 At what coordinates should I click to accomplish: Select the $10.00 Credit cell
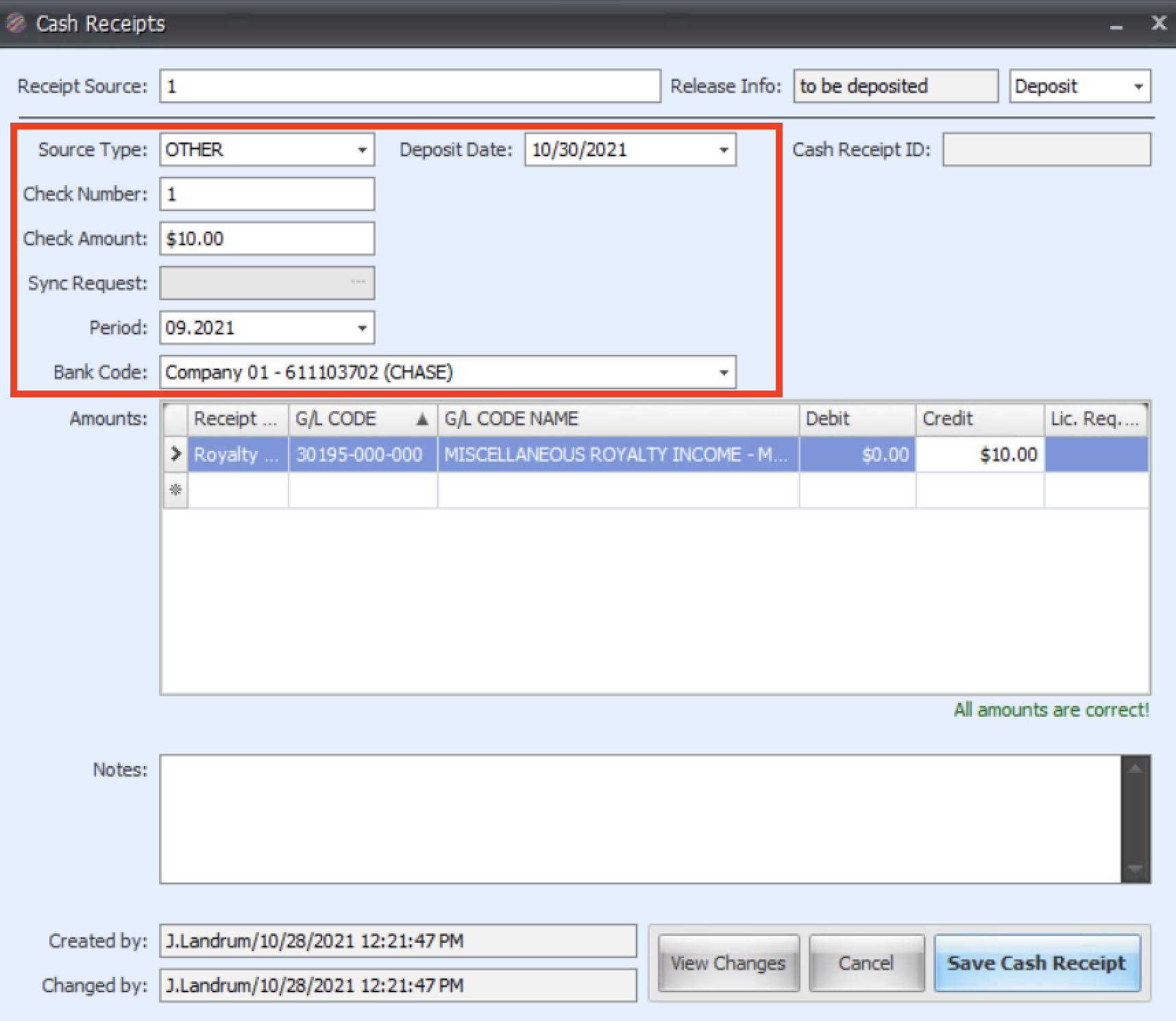point(980,454)
